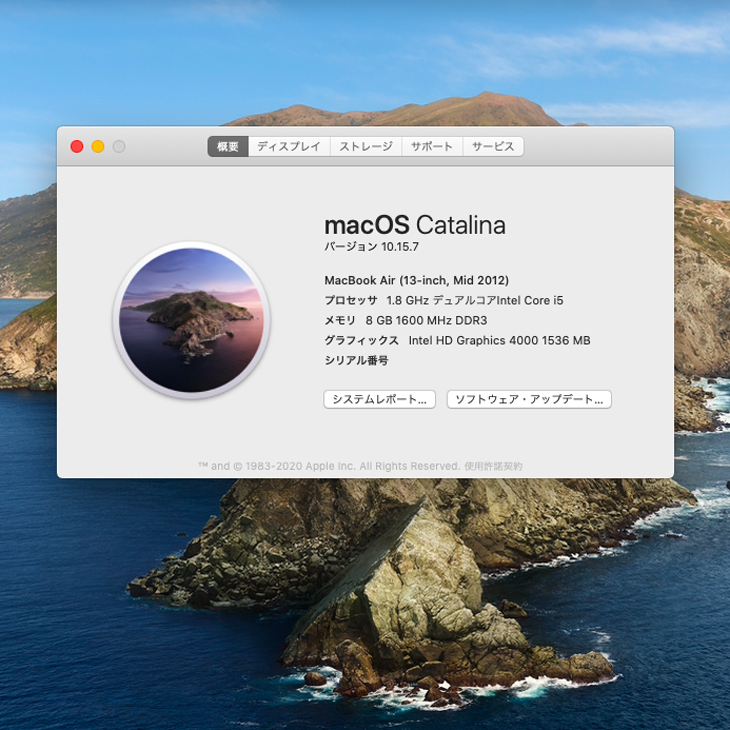Viewport: 730px width, 730px height.
Task: Open the サービス tab
Action: coord(493,147)
